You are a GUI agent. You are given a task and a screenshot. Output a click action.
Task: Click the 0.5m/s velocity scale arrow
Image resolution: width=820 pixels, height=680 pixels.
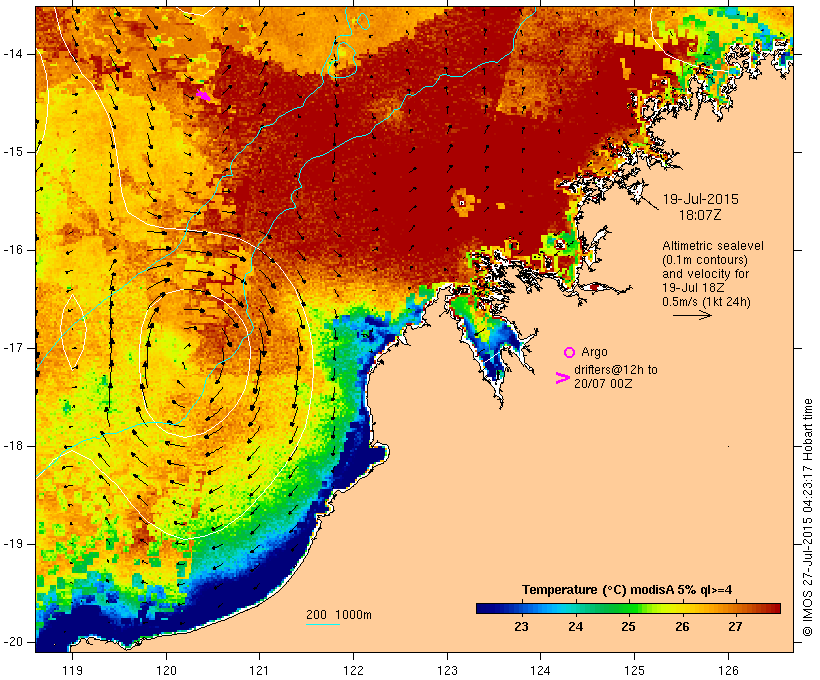(692, 315)
